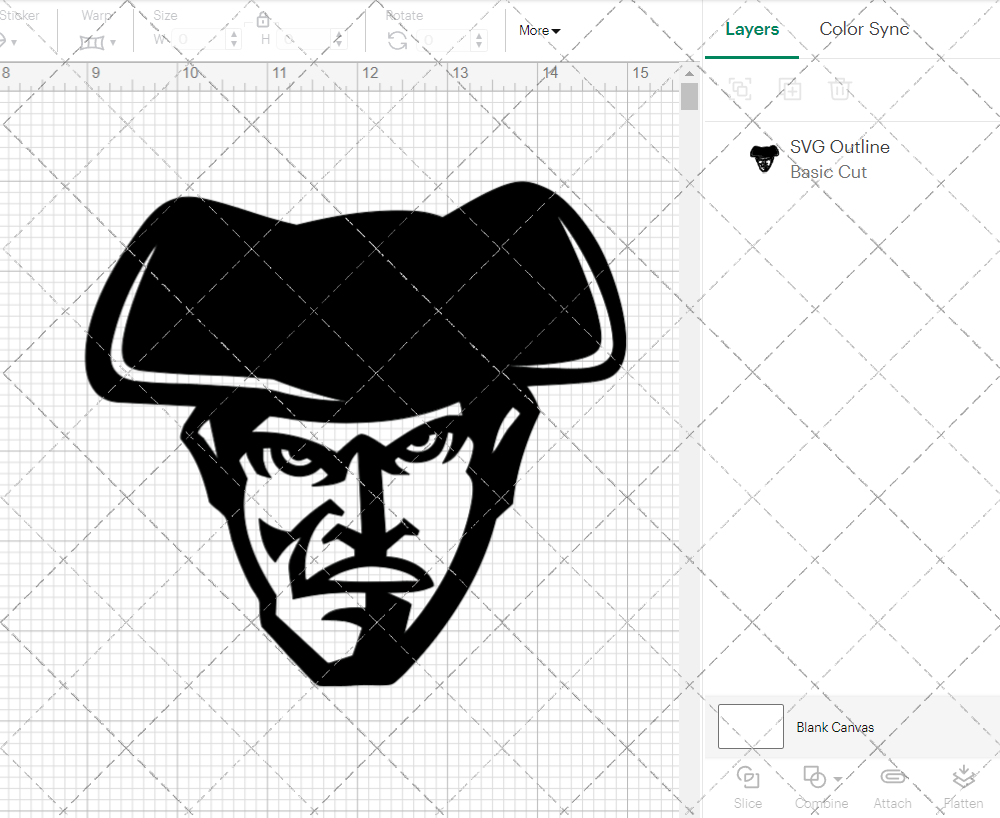Expand the Combine options arrow

point(836,778)
